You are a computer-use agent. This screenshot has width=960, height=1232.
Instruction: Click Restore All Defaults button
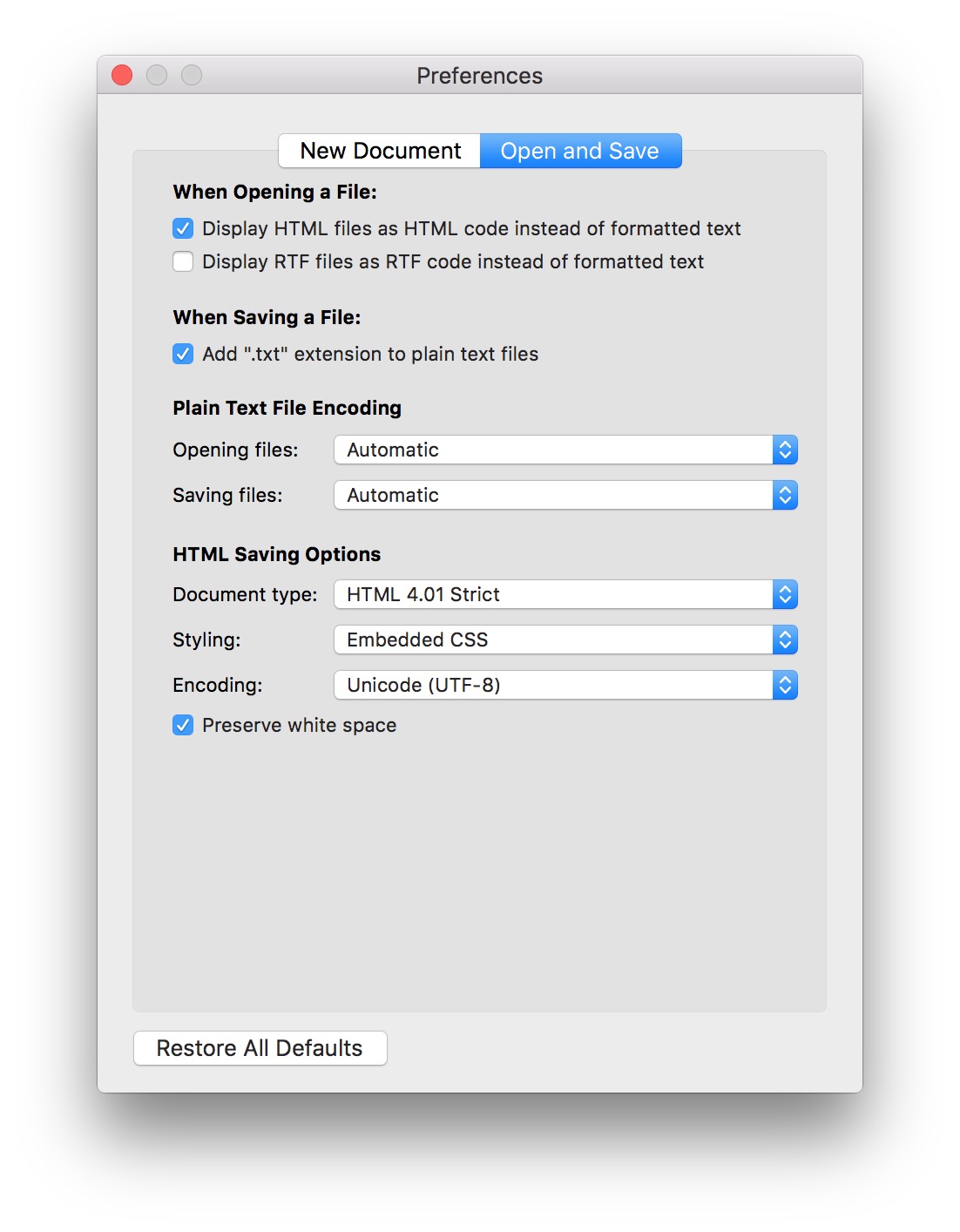pyautogui.click(x=260, y=1048)
